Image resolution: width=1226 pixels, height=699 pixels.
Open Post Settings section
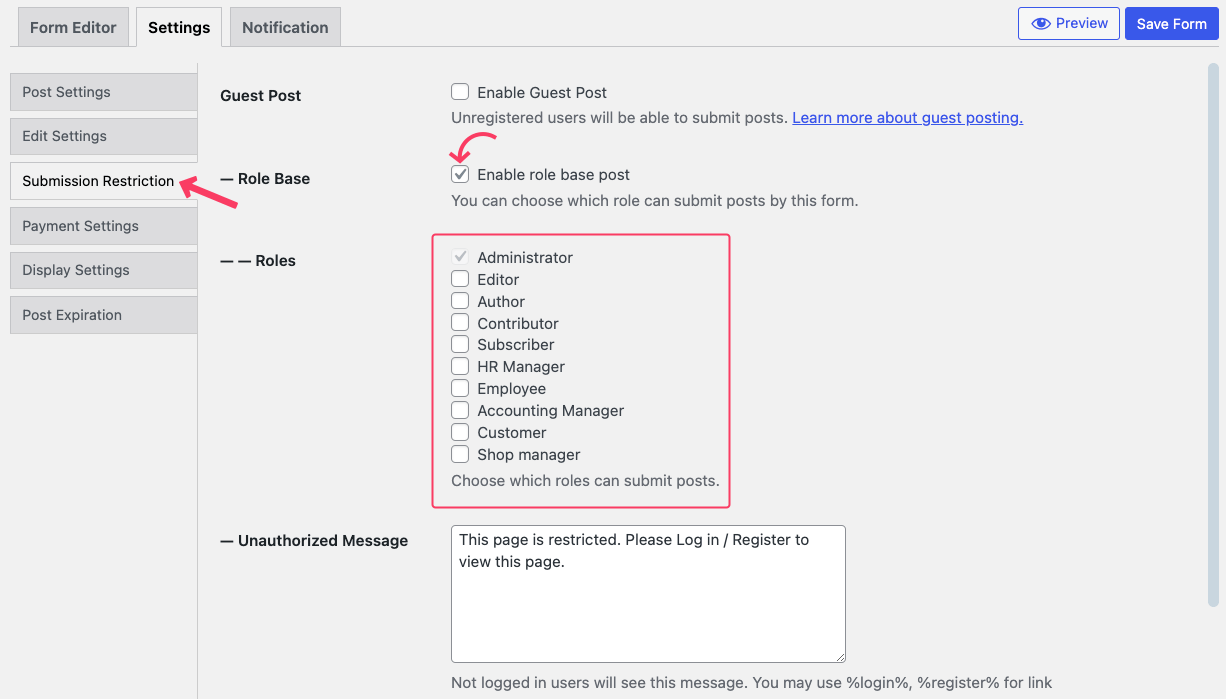pyautogui.click(x=104, y=92)
